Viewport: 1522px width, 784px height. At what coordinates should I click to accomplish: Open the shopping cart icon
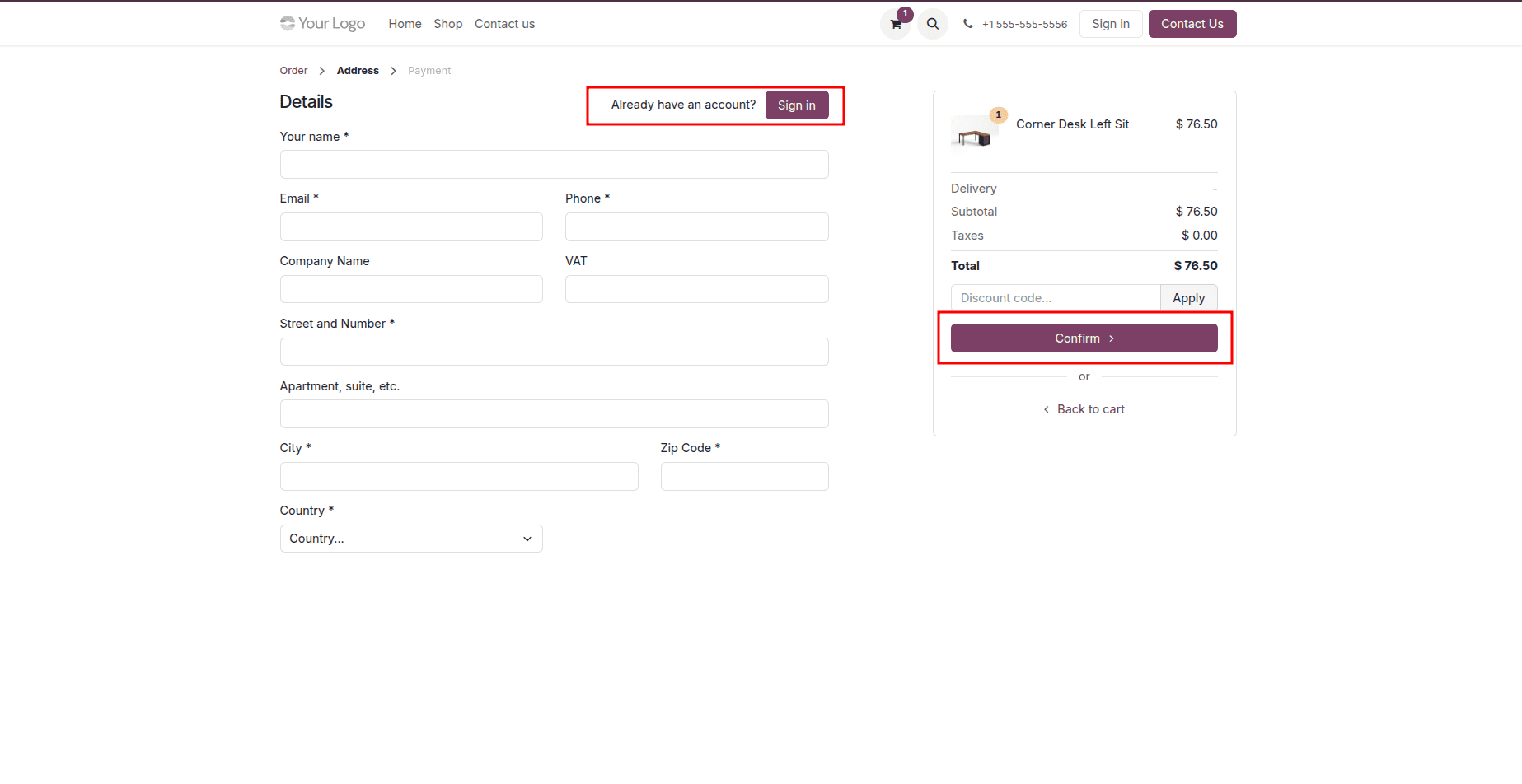896,24
